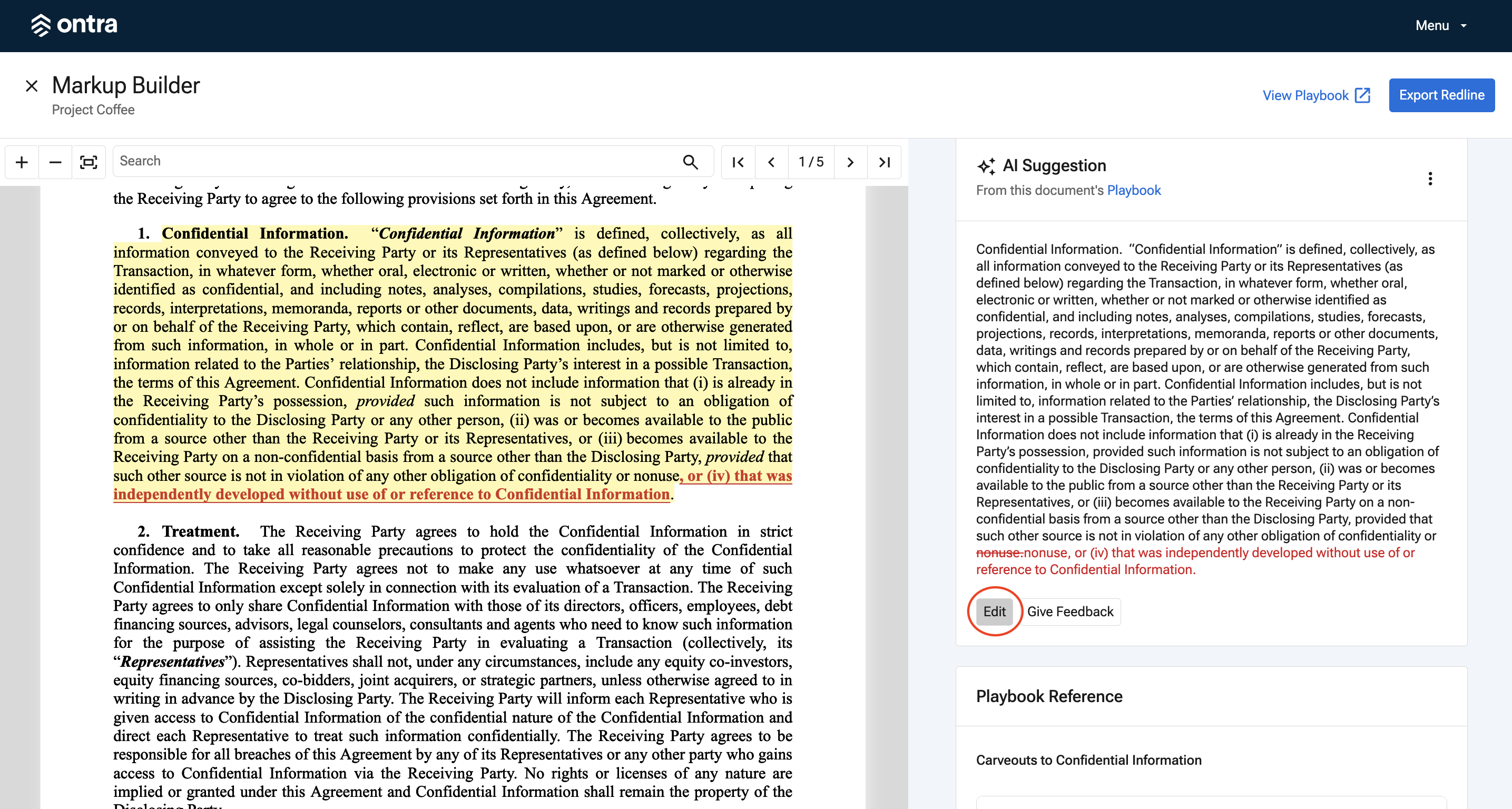Image resolution: width=1512 pixels, height=809 pixels.
Task: Click the Markup Builder title
Action: 125,86
